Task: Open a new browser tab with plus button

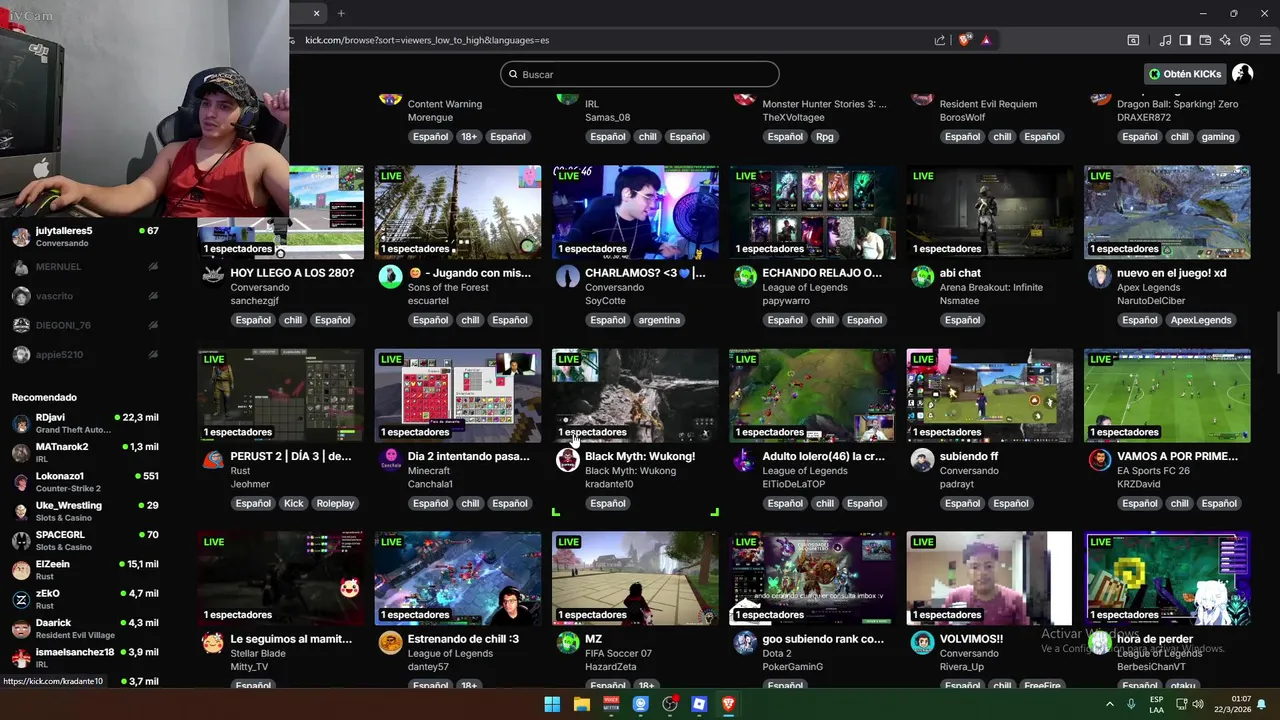Action: point(341,13)
